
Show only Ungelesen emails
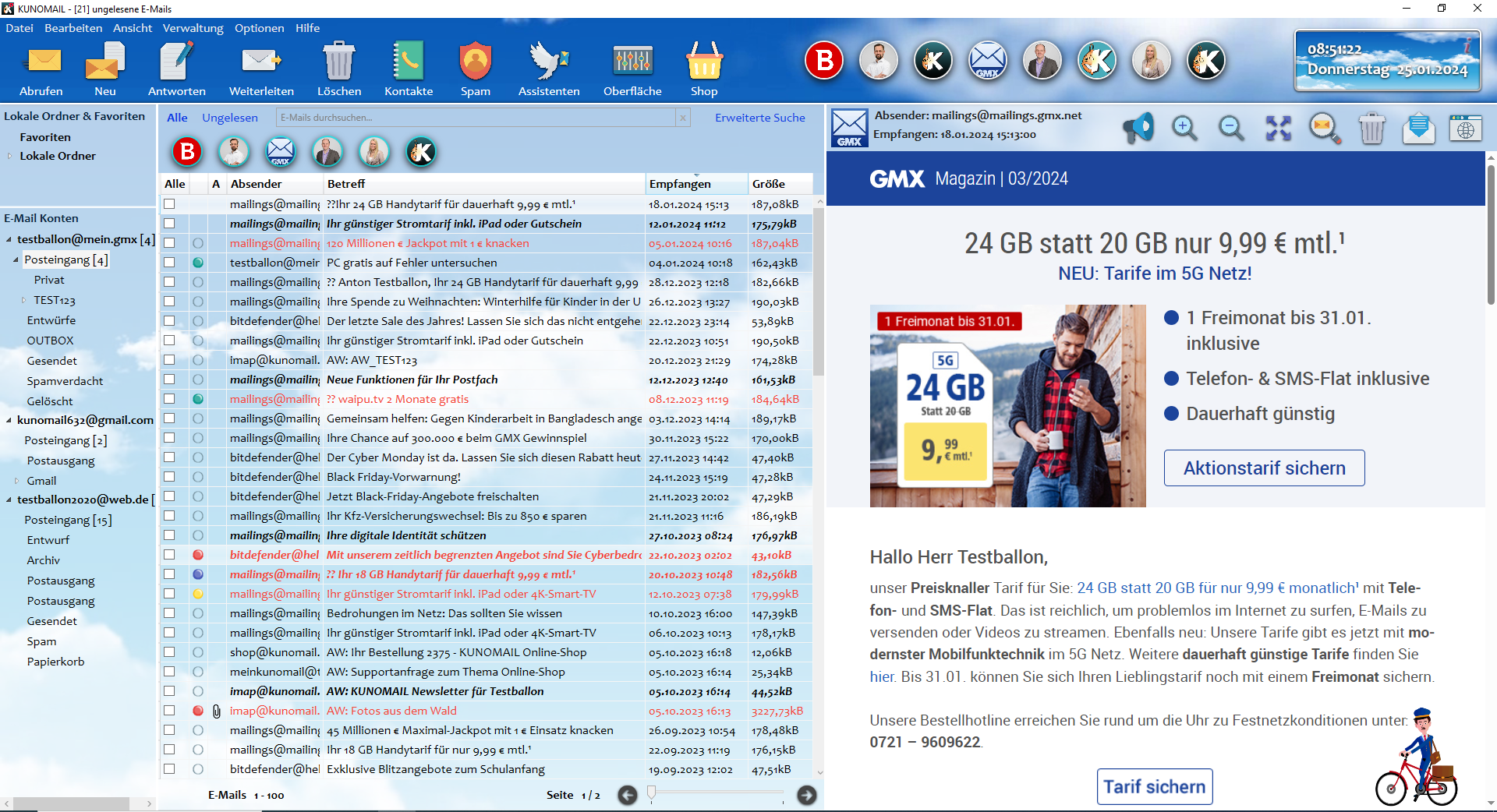coord(230,118)
